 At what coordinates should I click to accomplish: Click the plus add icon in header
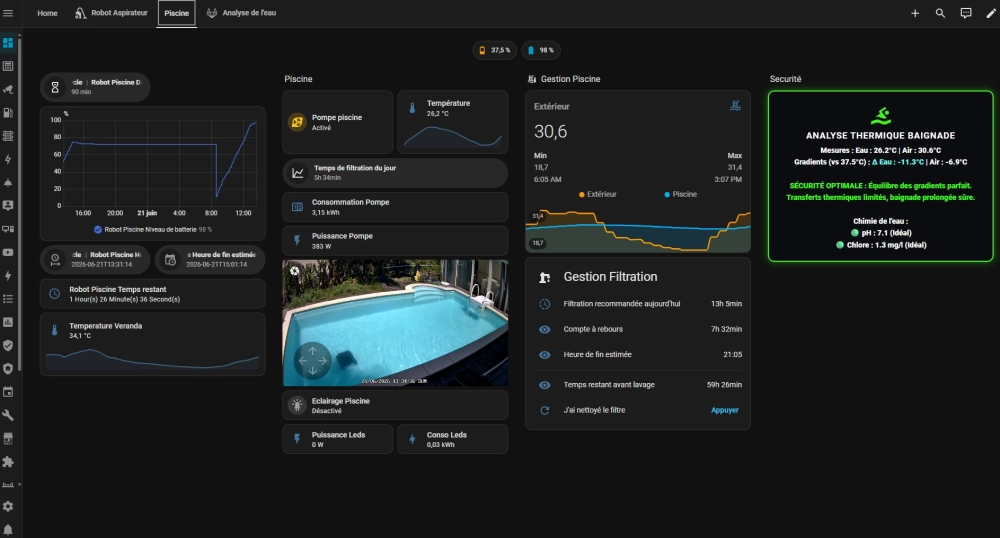pyautogui.click(x=915, y=13)
